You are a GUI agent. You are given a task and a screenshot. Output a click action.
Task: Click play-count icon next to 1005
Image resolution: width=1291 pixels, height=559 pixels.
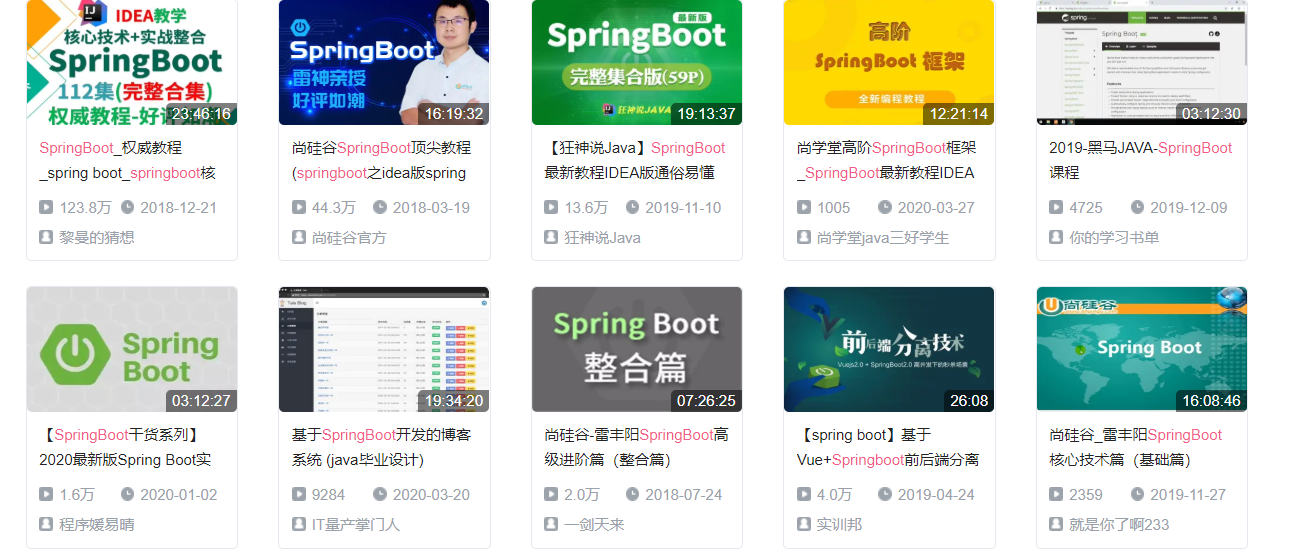click(x=804, y=208)
